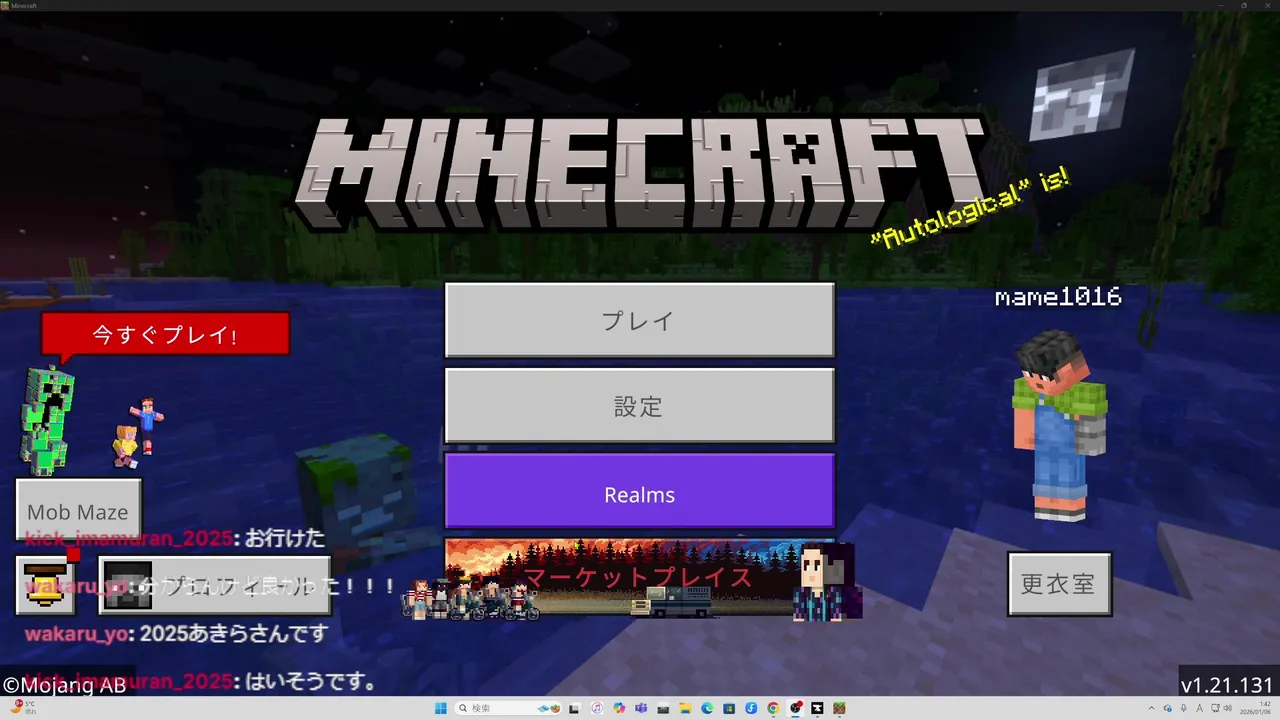Open the clock showing 1:42
1280x720 pixels.
pos(1255,708)
